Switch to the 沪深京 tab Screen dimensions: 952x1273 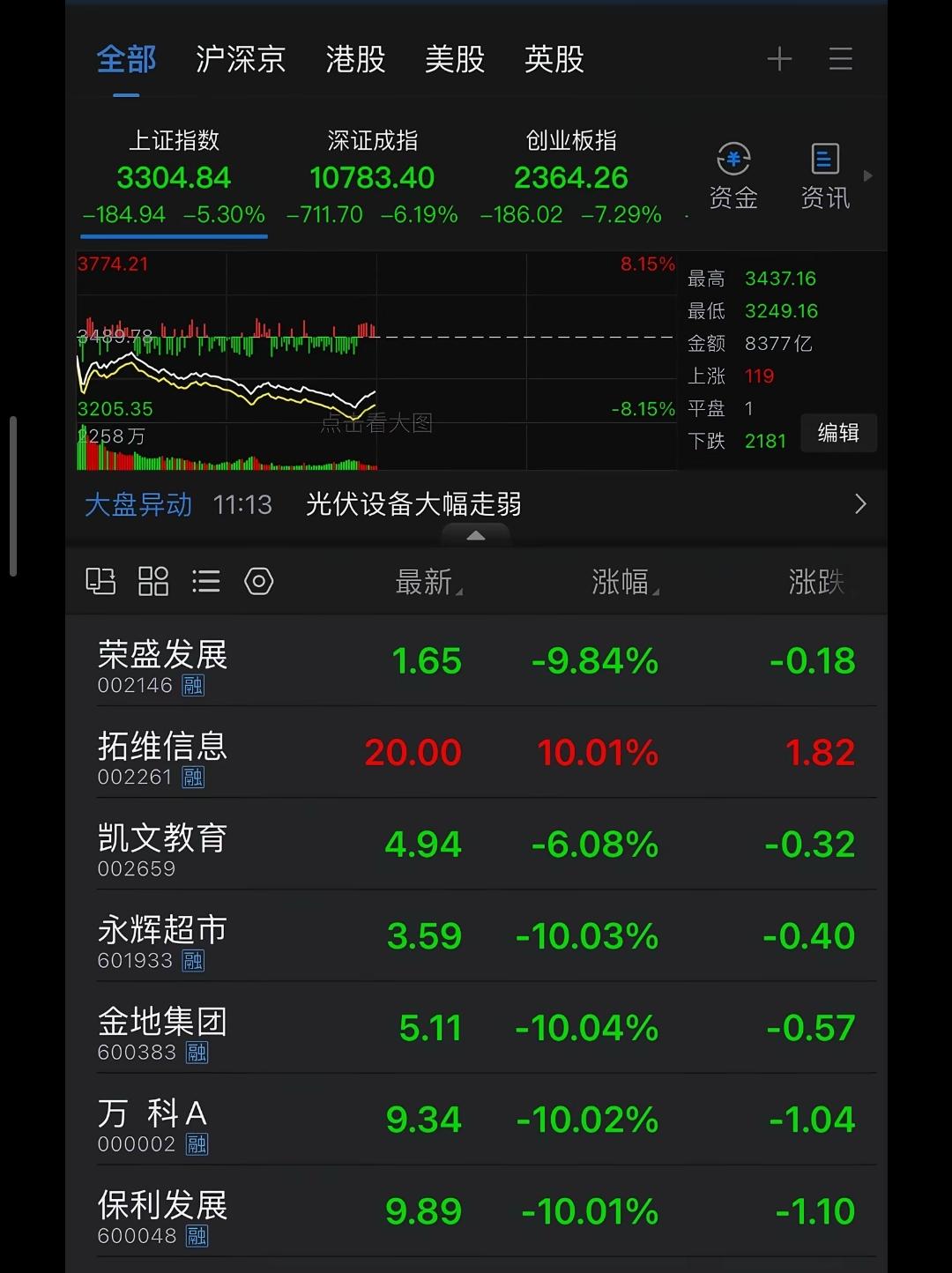point(241,60)
